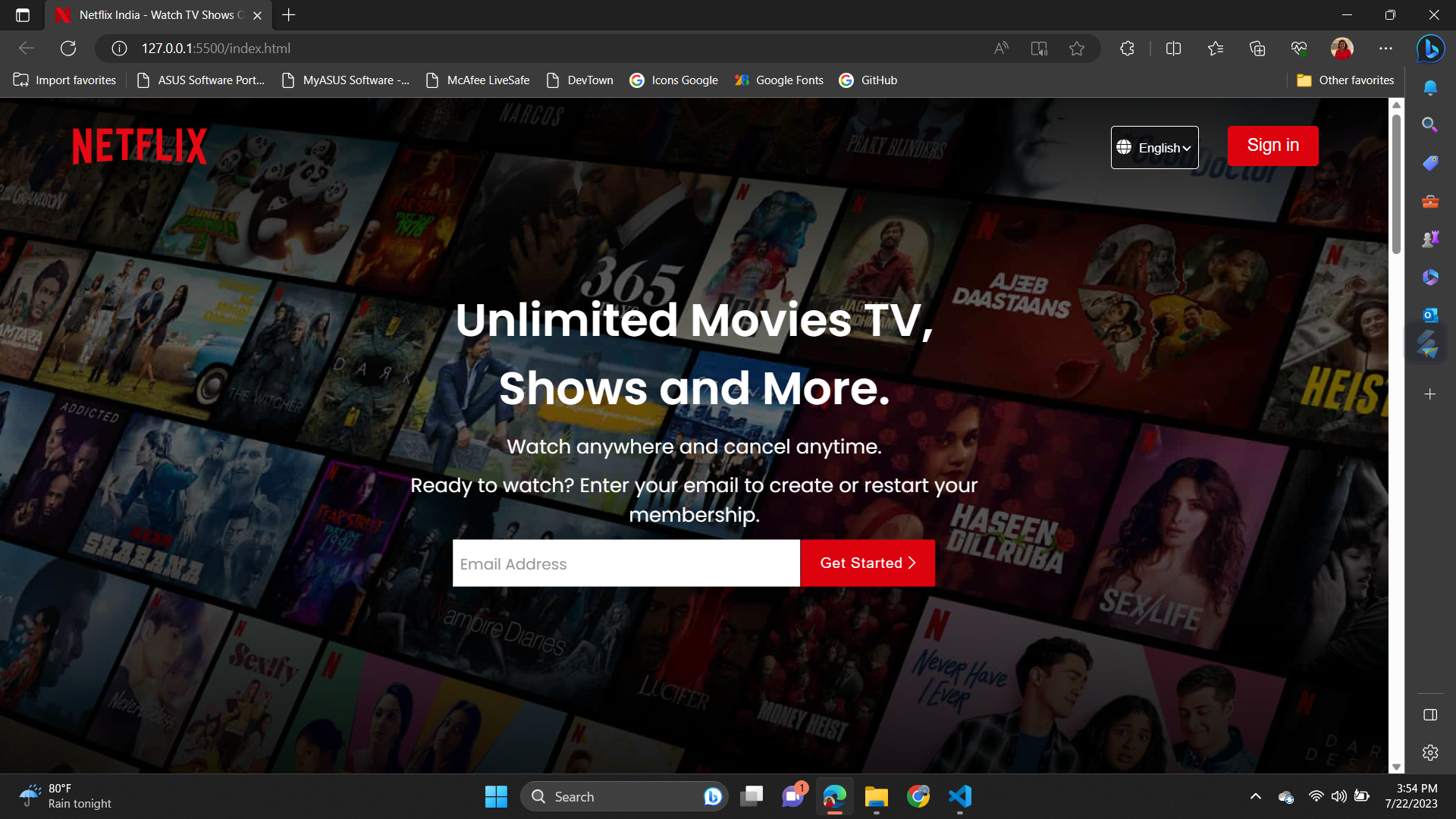Toggle the split screen view
Image resolution: width=1456 pixels, height=819 pixels.
pos(1173,48)
